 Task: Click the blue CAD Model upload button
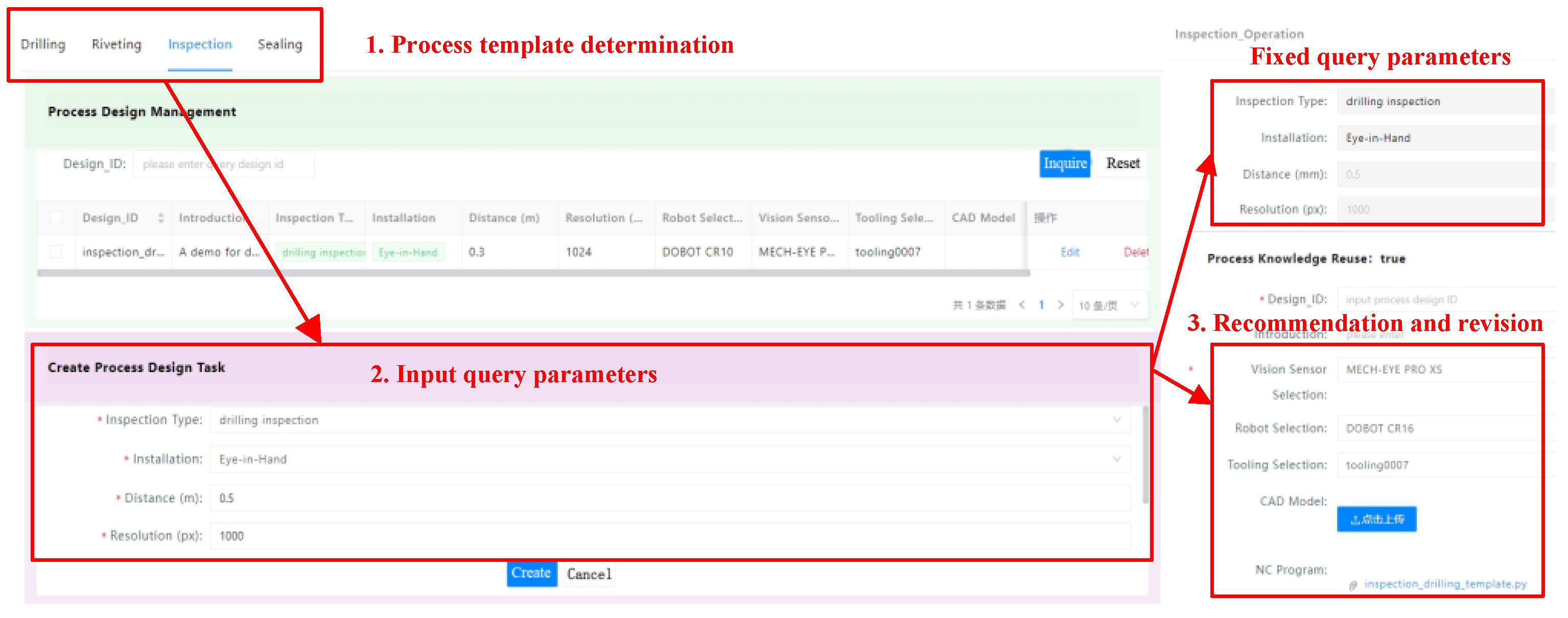pos(1376,519)
